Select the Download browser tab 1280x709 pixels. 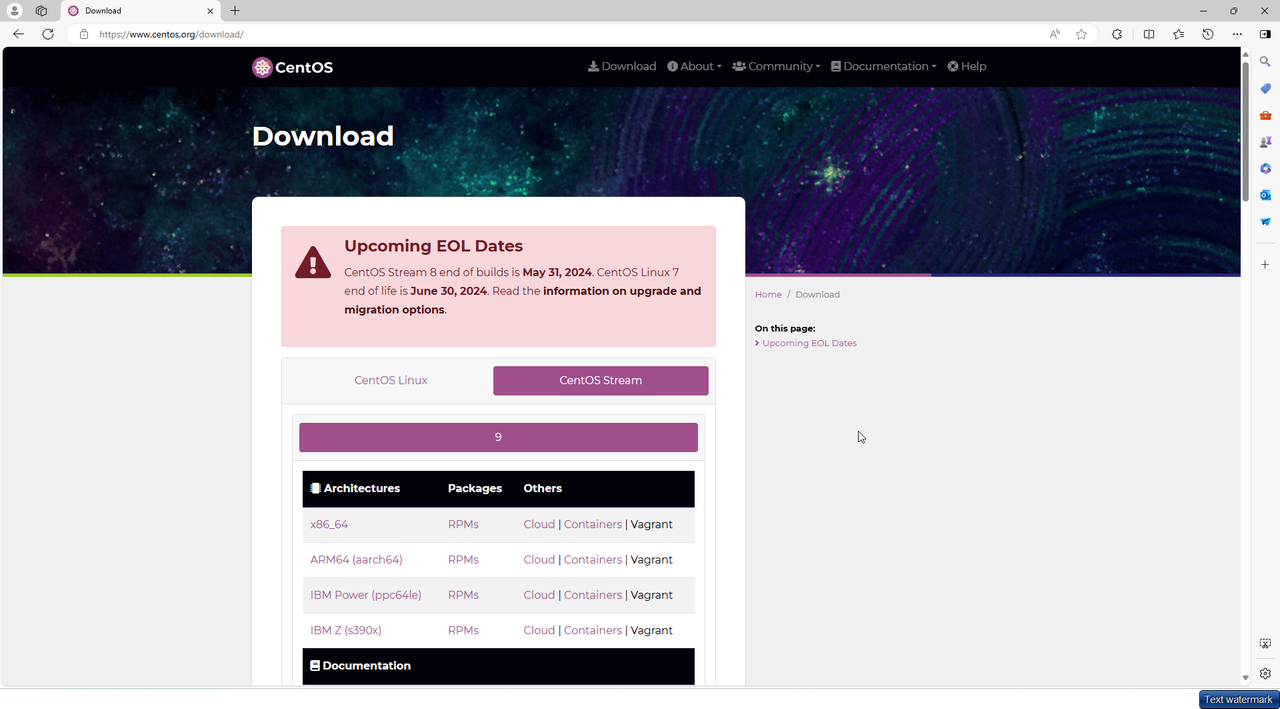(140, 11)
